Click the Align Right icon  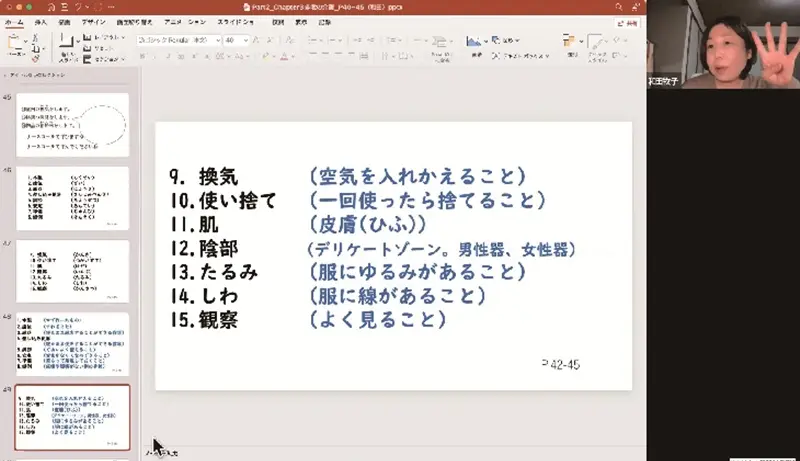338,55
